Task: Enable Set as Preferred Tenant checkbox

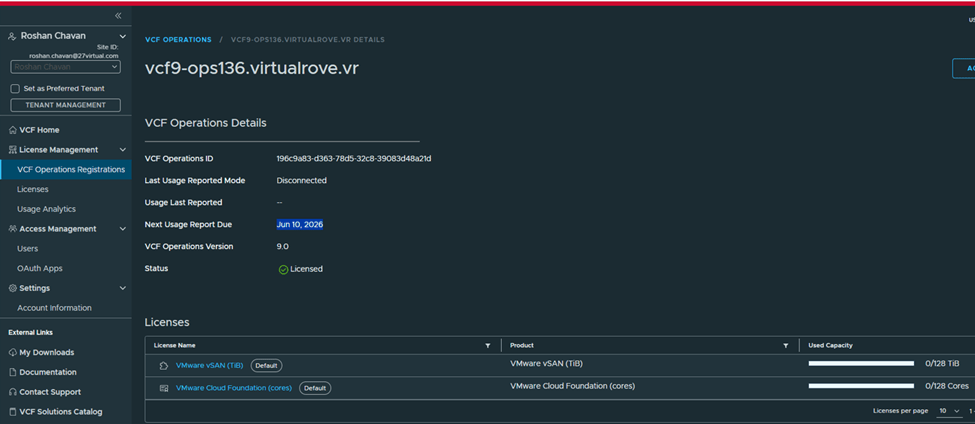Action: tap(15, 89)
